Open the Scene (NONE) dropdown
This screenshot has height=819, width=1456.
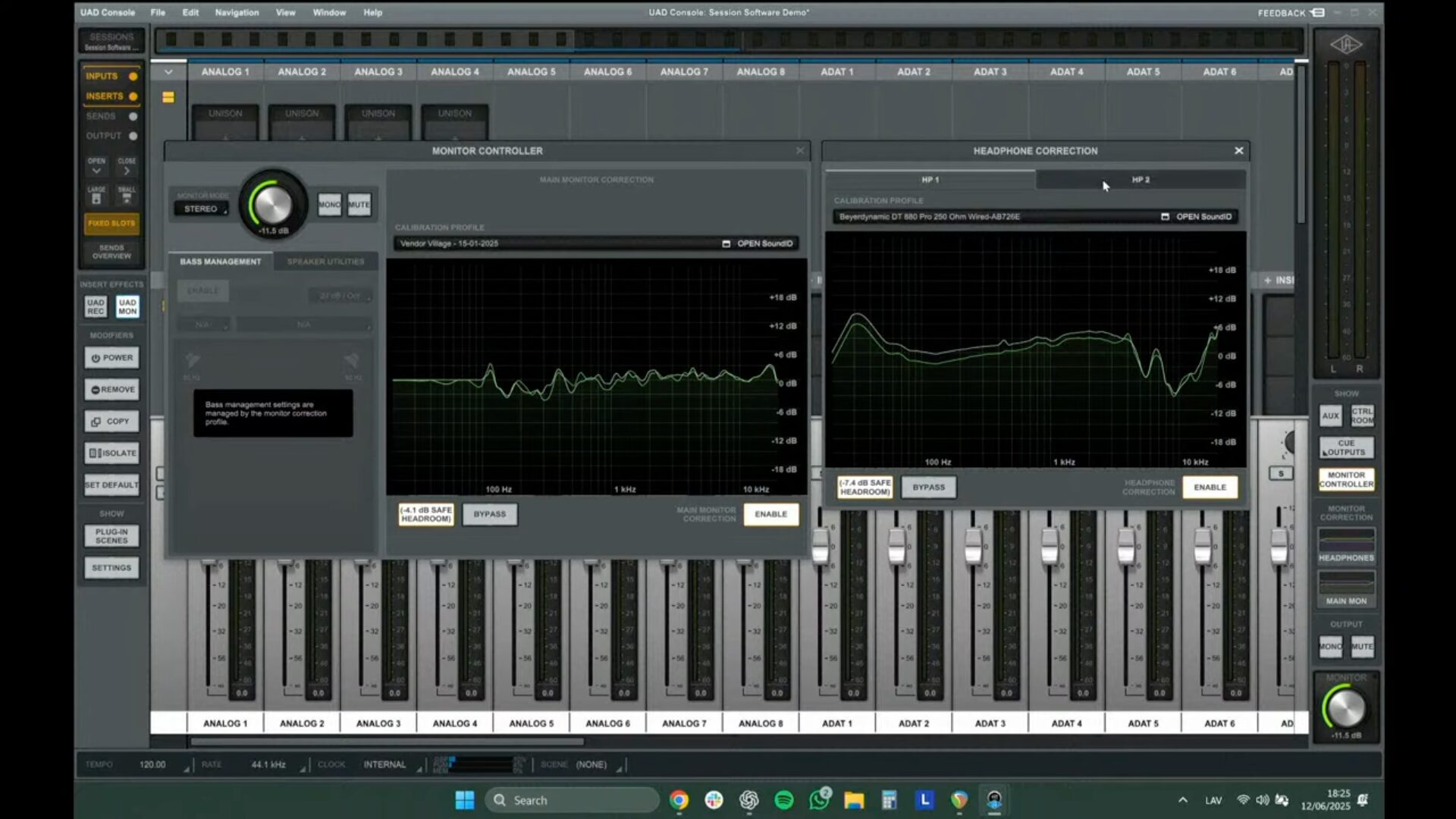[598, 764]
